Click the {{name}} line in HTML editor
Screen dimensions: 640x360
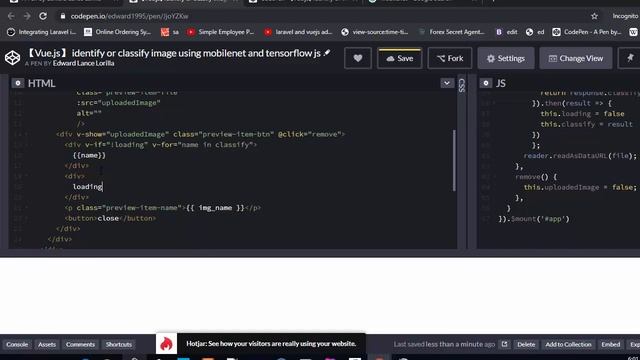[x=89, y=156]
